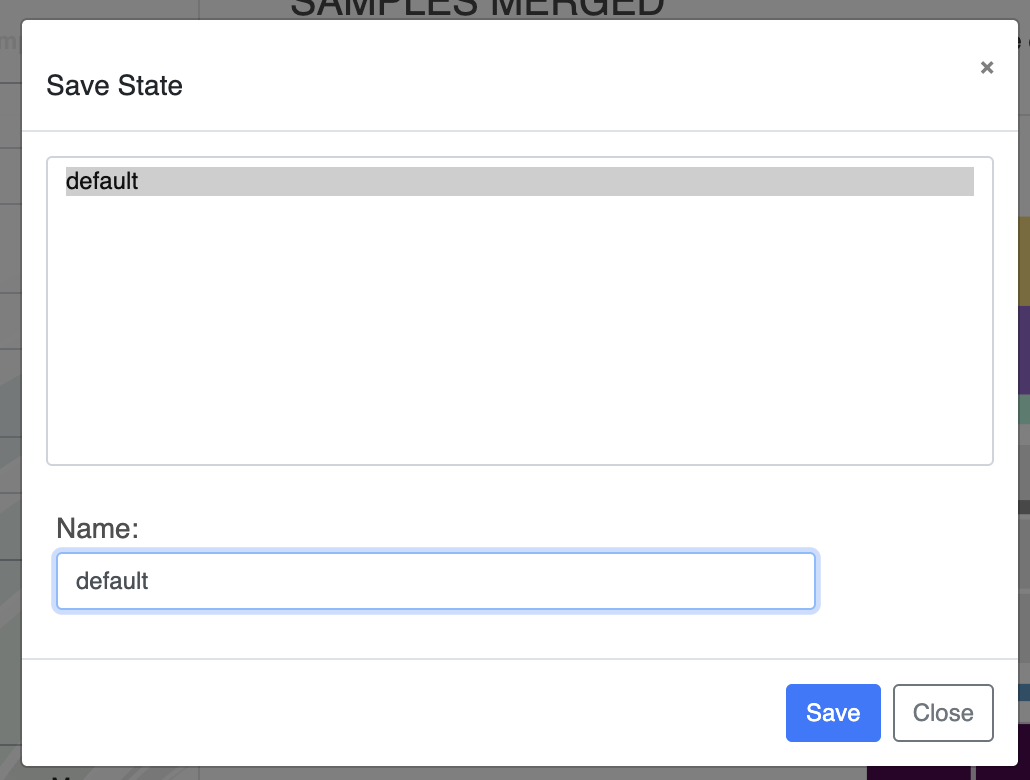
Task: Click the dimmed backdrop left of the dialog
Action: pyautogui.click(x=10, y=400)
